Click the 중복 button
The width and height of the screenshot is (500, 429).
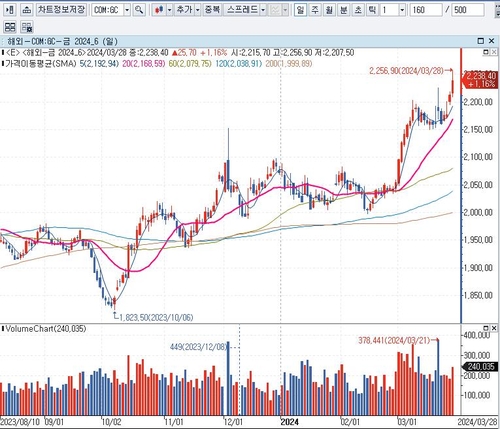pyautogui.click(x=212, y=10)
